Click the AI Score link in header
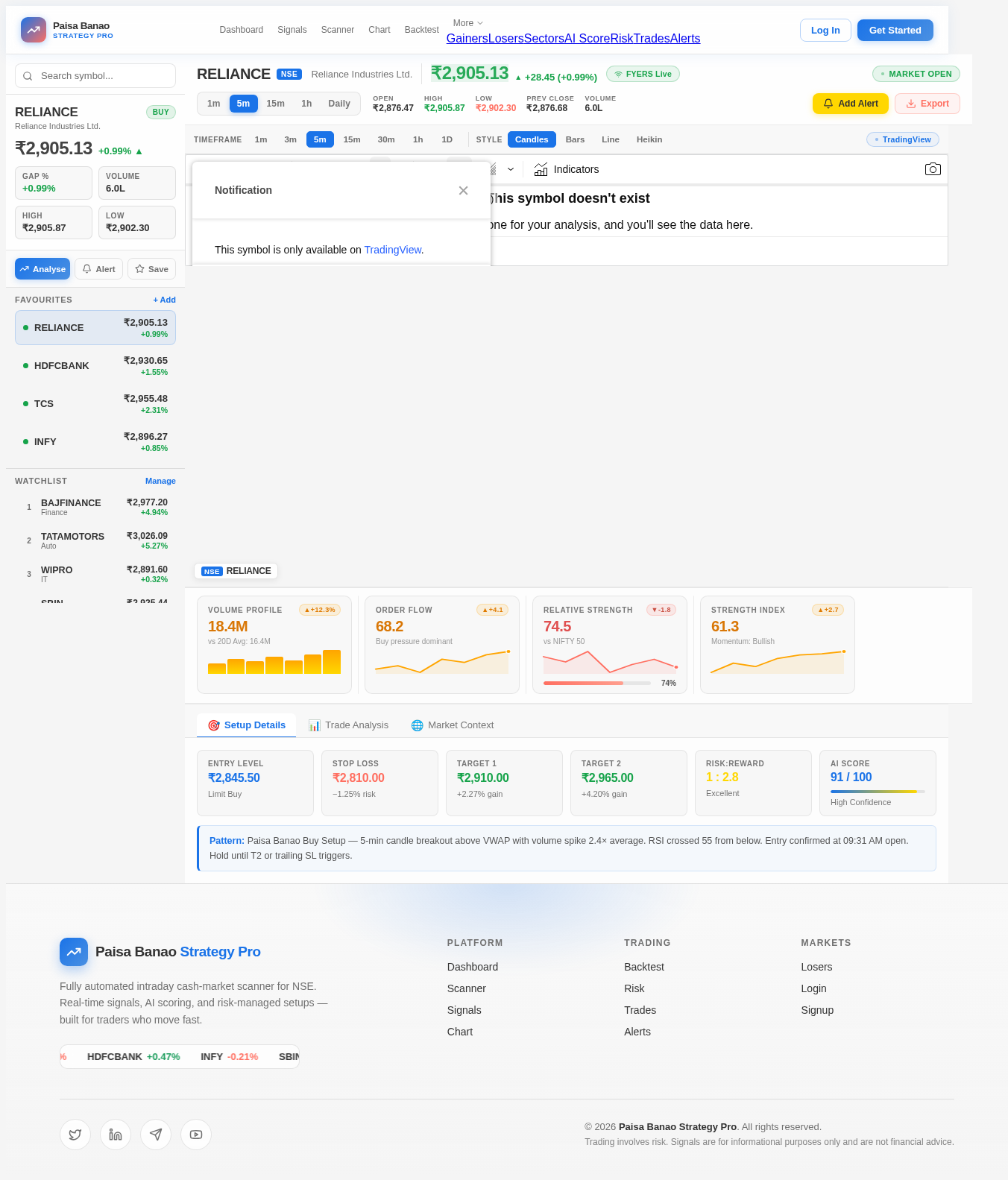The width and height of the screenshot is (1008, 1180). (x=588, y=39)
